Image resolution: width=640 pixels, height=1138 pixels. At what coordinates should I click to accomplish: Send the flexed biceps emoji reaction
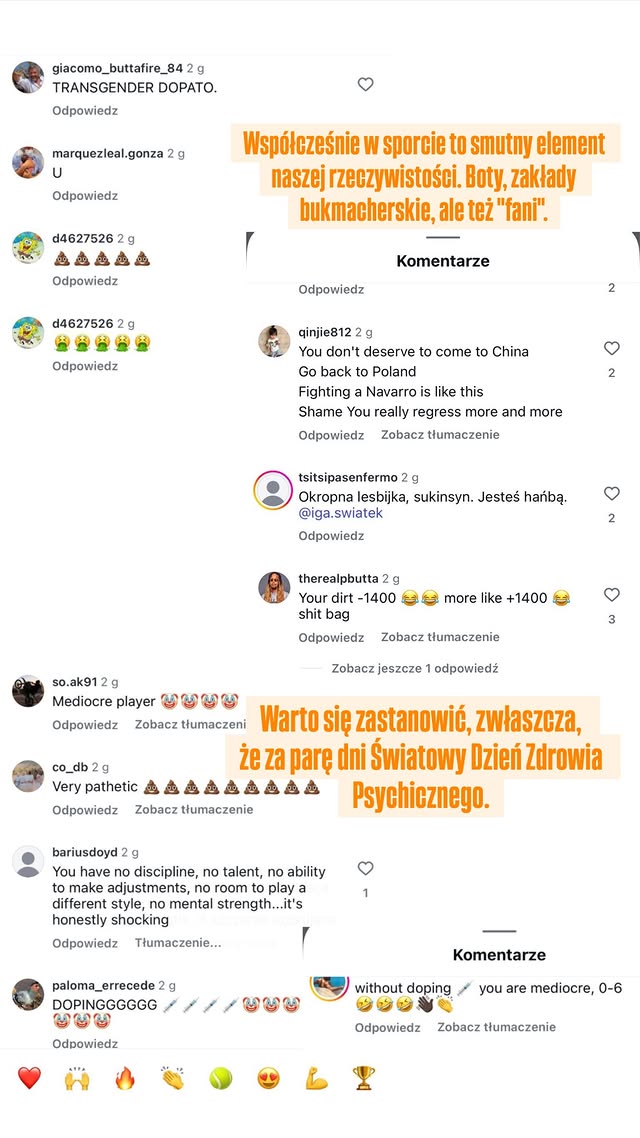point(316,1078)
